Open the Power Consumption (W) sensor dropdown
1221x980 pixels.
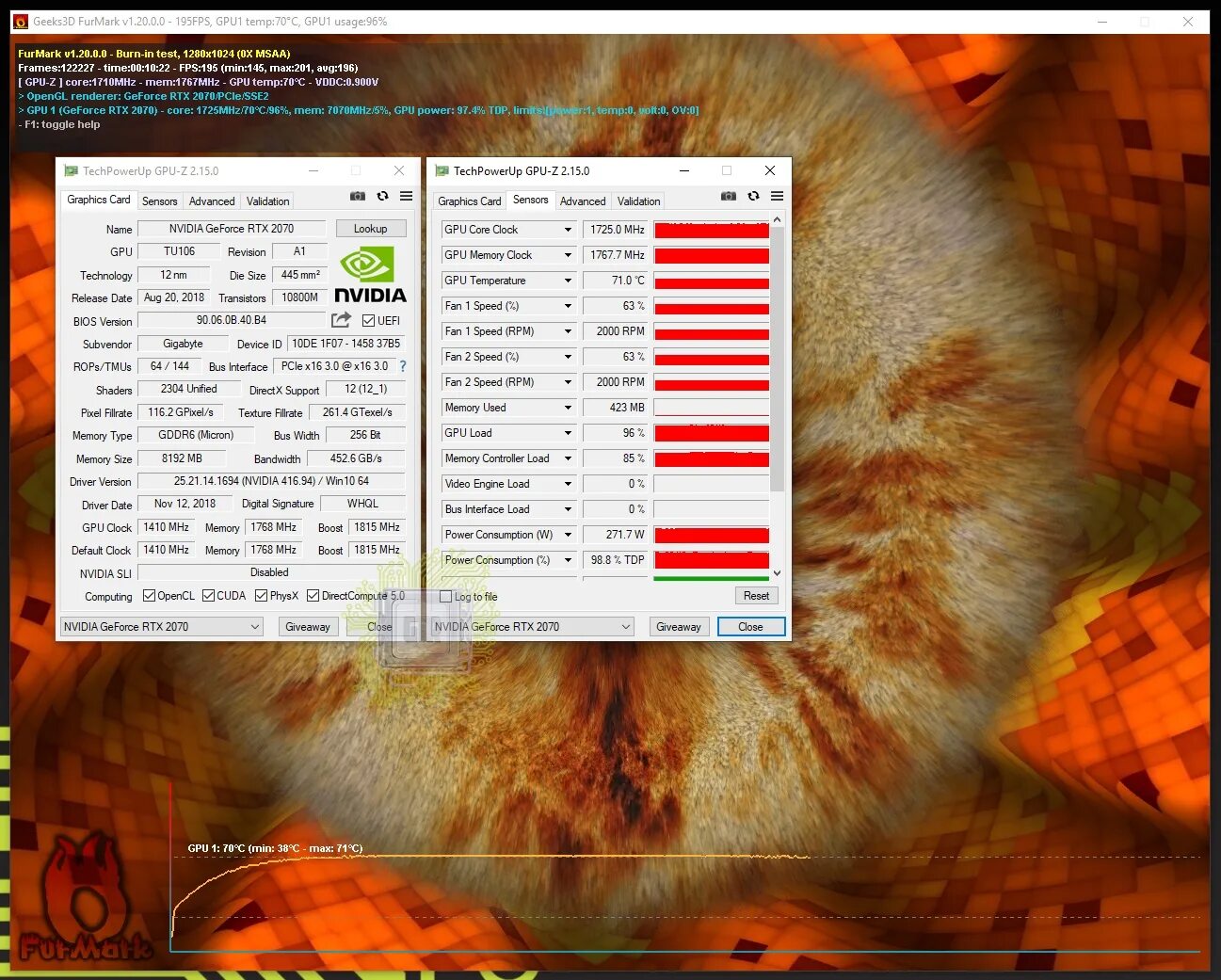point(568,535)
